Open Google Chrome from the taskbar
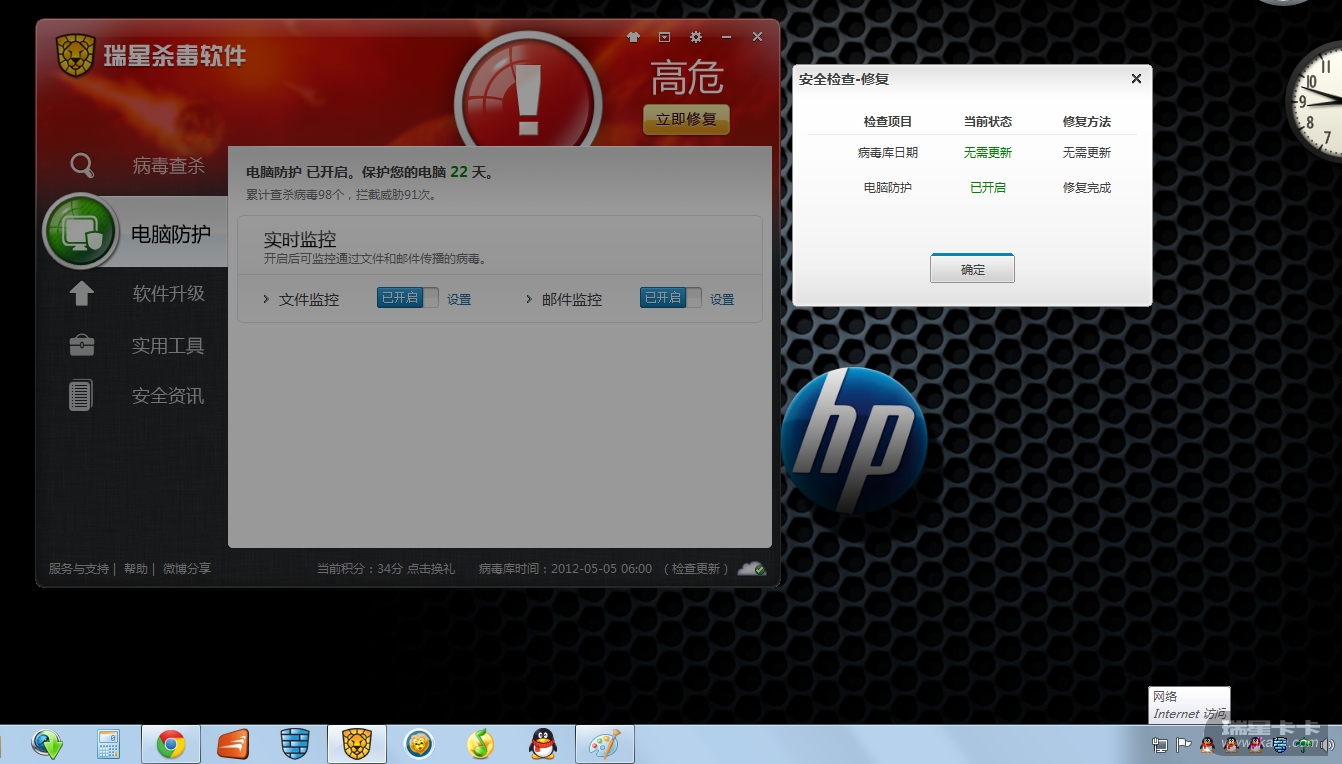Image resolution: width=1342 pixels, height=764 pixels. 171,744
